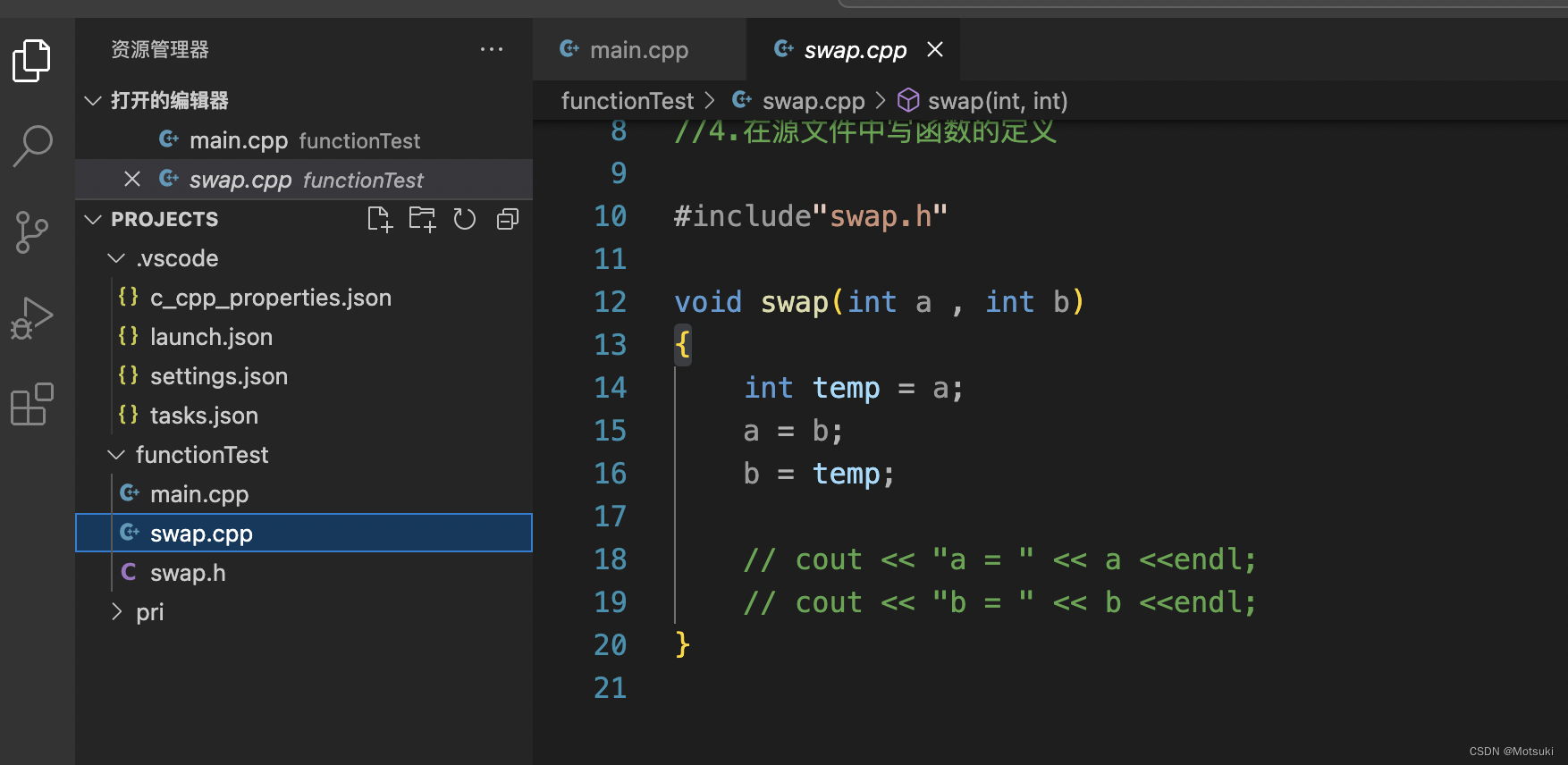The width and height of the screenshot is (1568, 765).
Task: Create a new folder in PROJECTS
Action: (422, 219)
